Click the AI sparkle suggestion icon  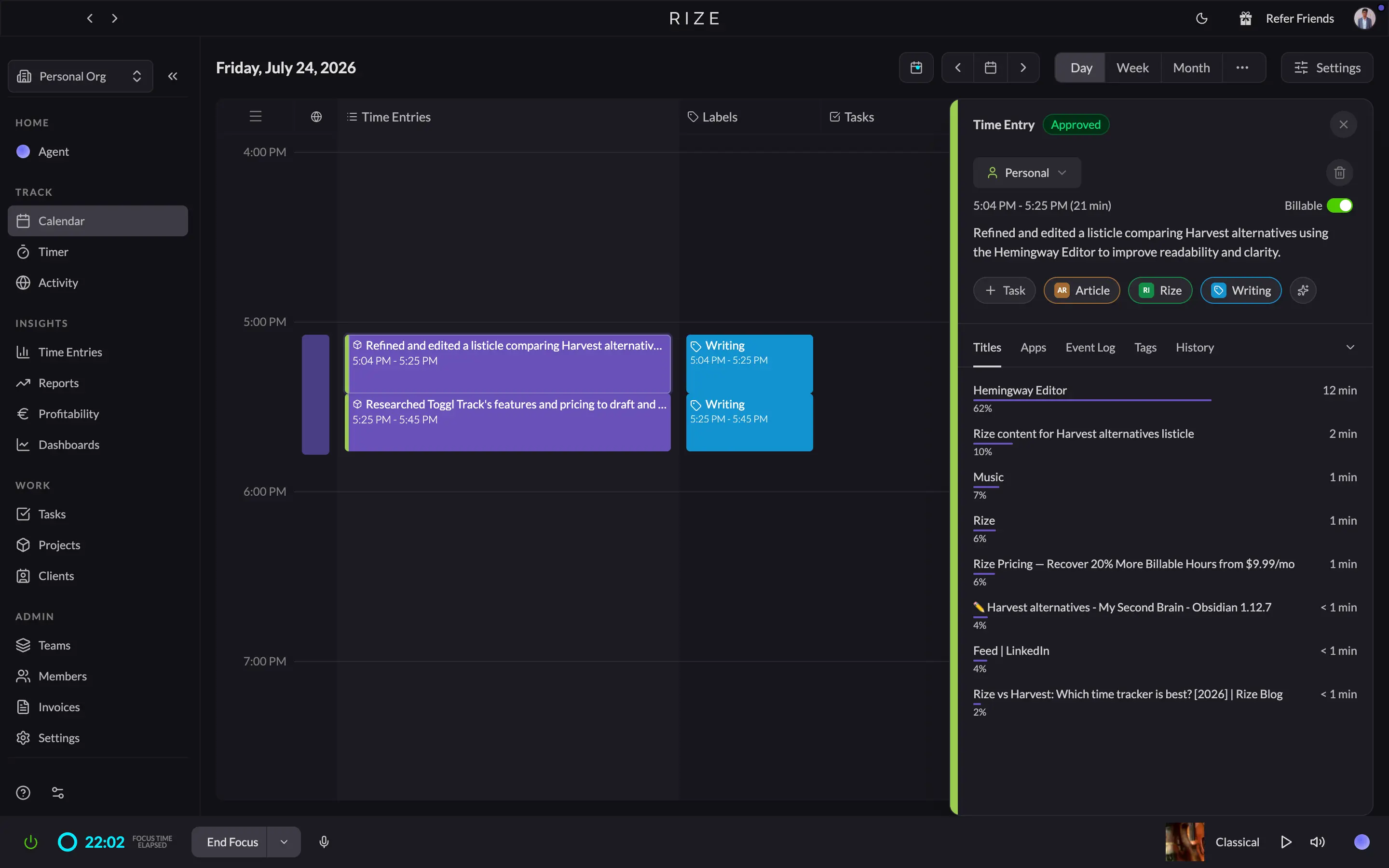click(x=1303, y=290)
